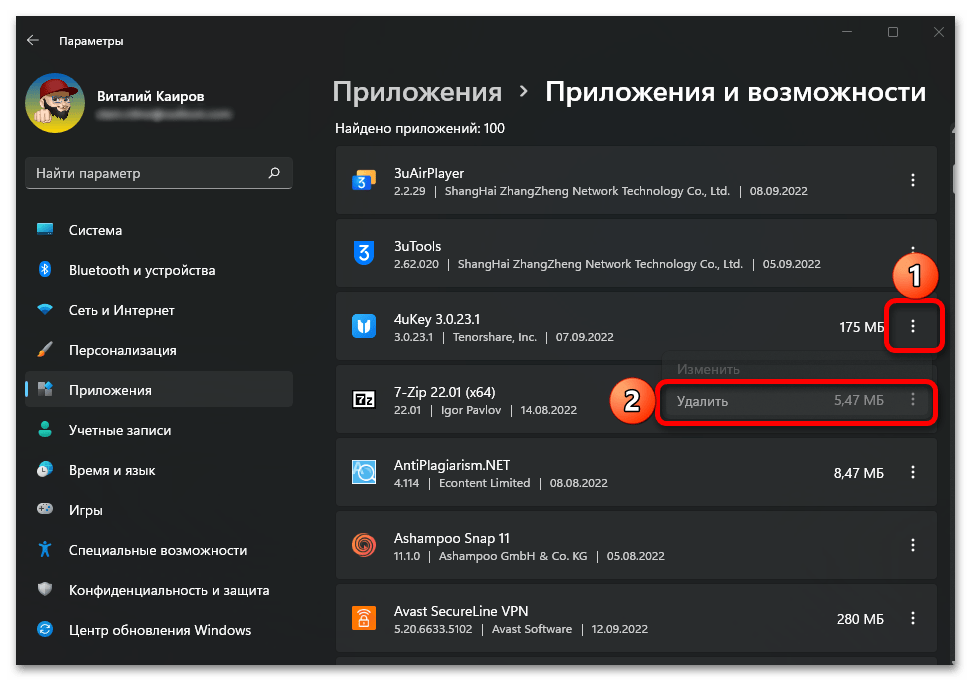Select the AntiPlagiarism.NET app name
The width and height of the screenshot is (971, 681).
[451, 465]
